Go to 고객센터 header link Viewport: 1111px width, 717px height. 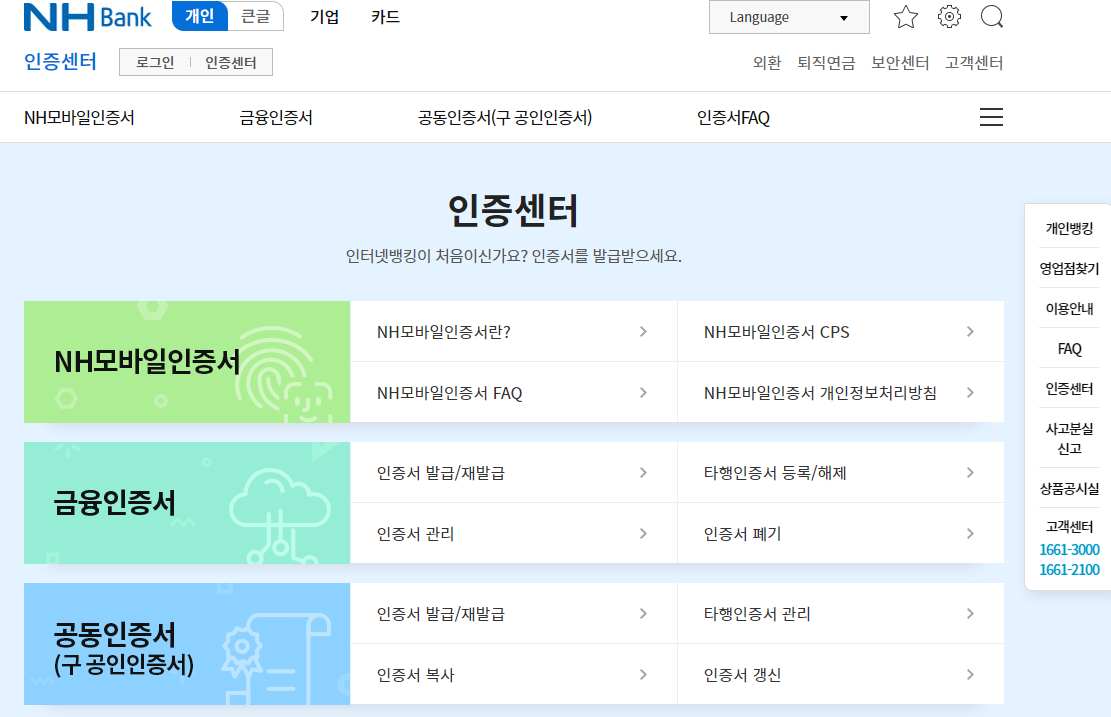[974, 63]
